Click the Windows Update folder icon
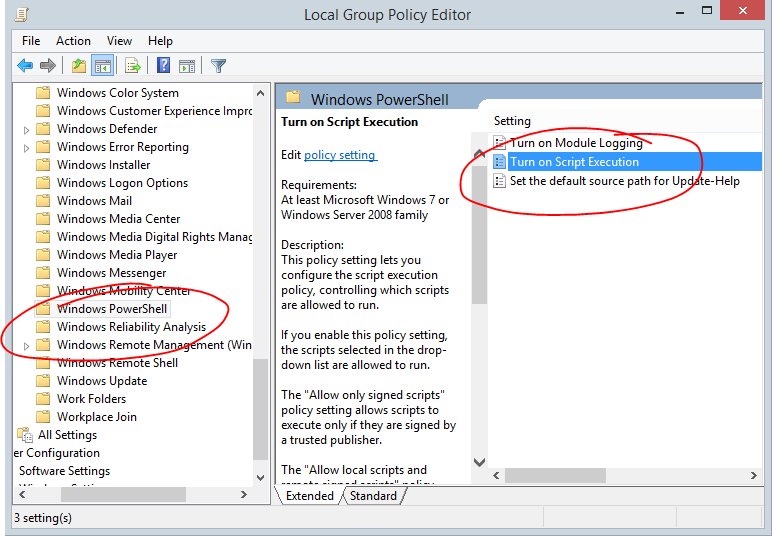 [43, 380]
